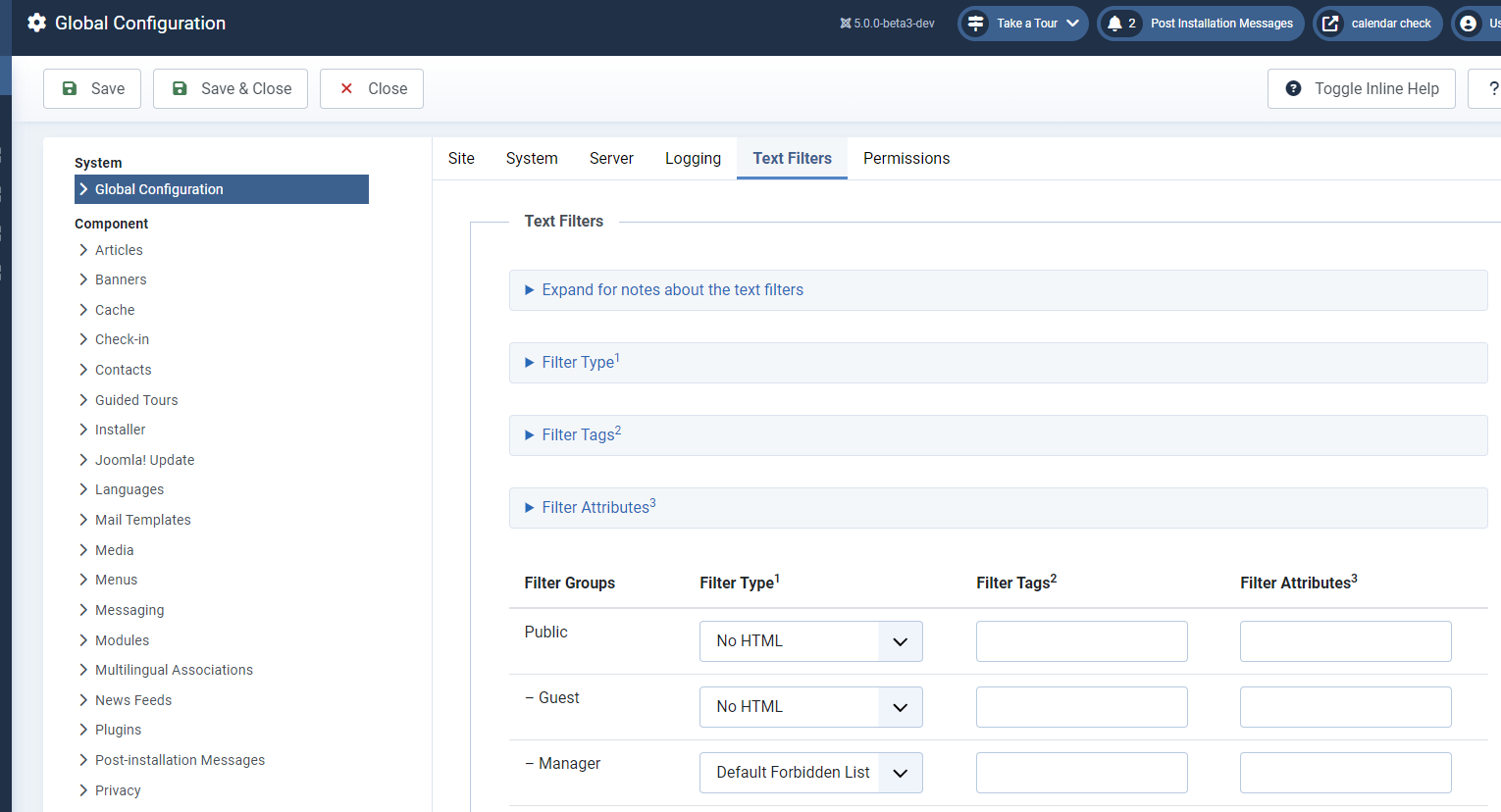Open the Articles component settings
Viewport: 1501px width, 812px height.
pyautogui.click(x=119, y=250)
